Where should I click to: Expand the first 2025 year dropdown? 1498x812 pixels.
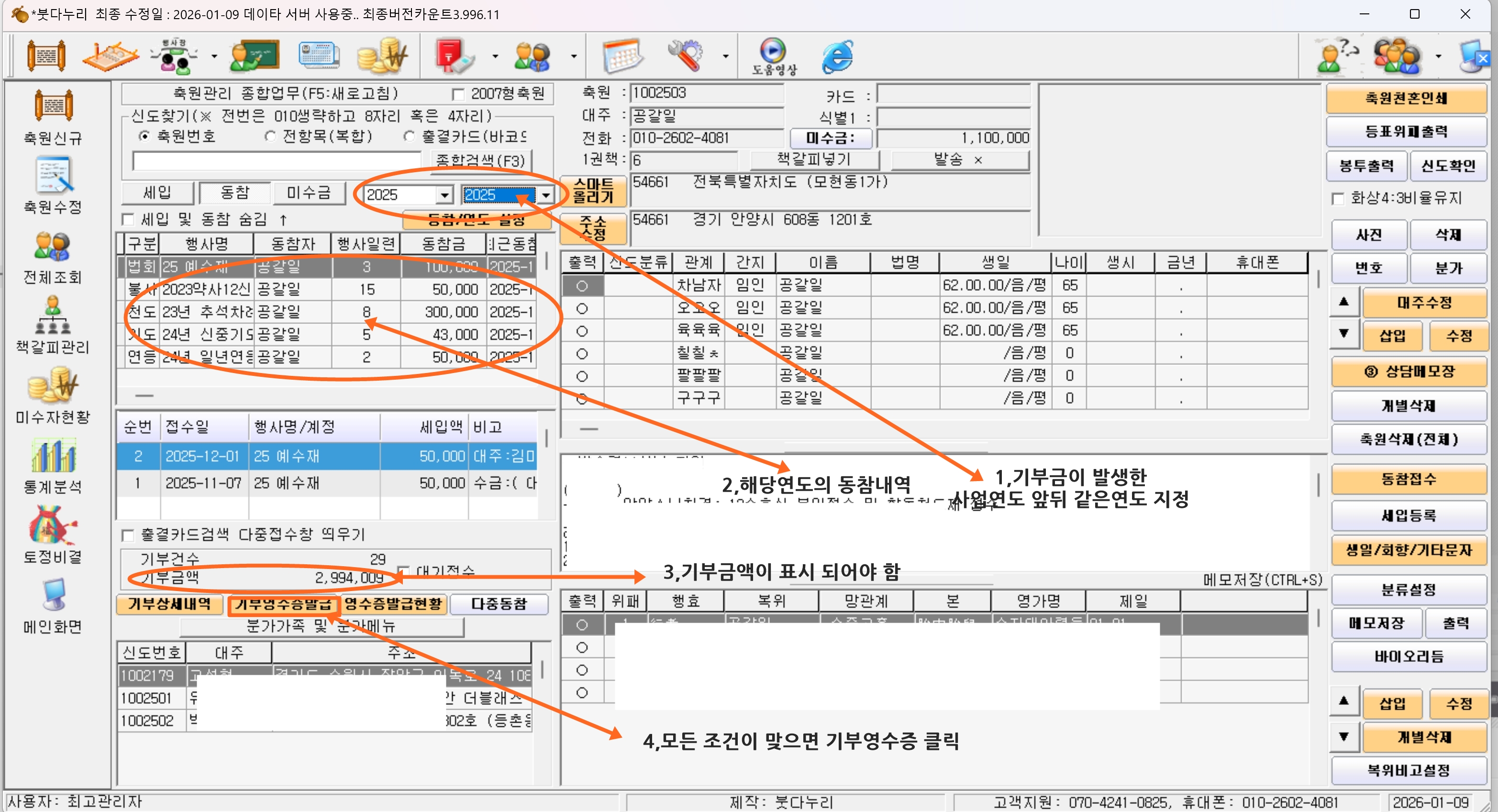[x=444, y=195]
